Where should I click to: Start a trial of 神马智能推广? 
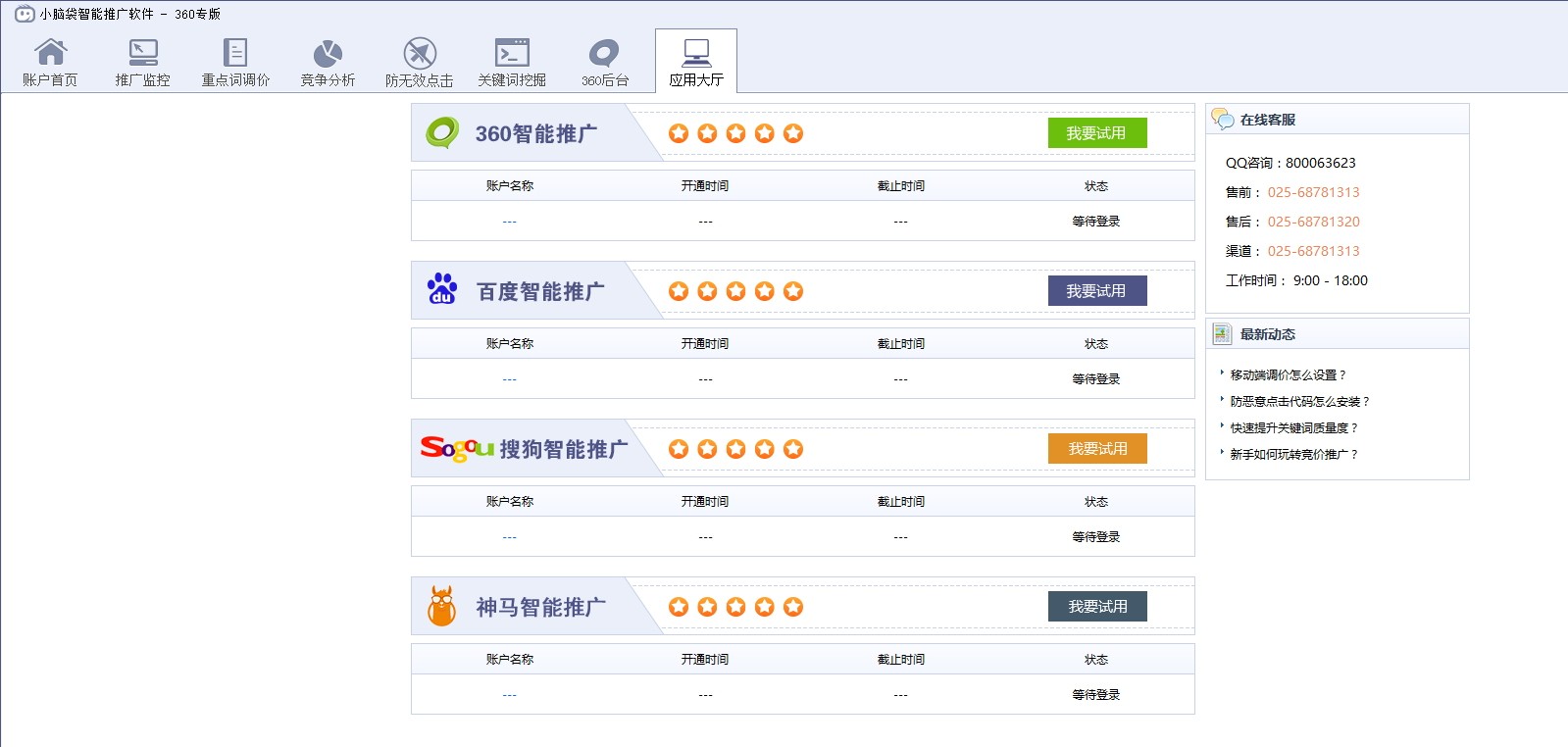click(x=1097, y=607)
